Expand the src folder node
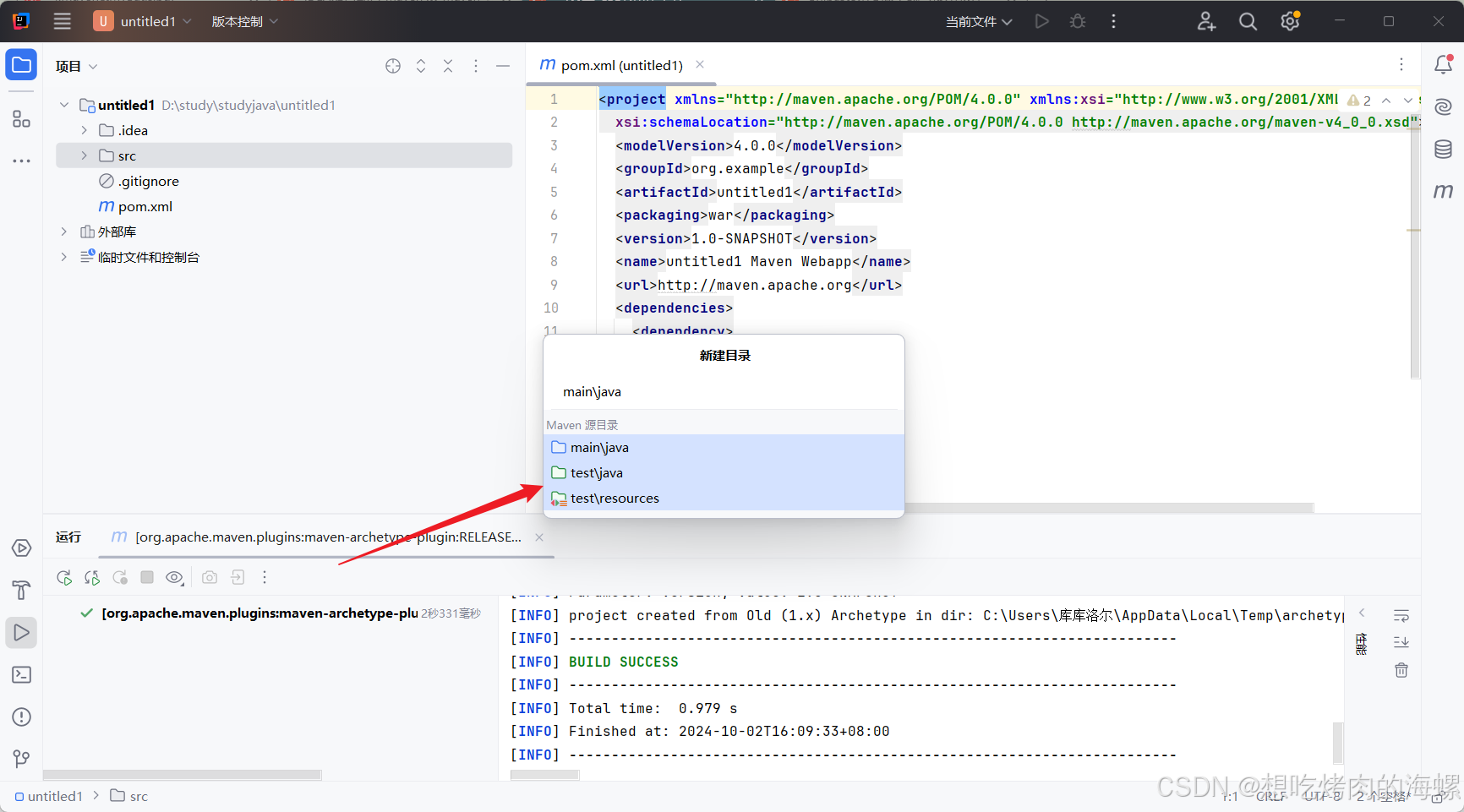Screen dimensions: 1464x812 click(84, 155)
